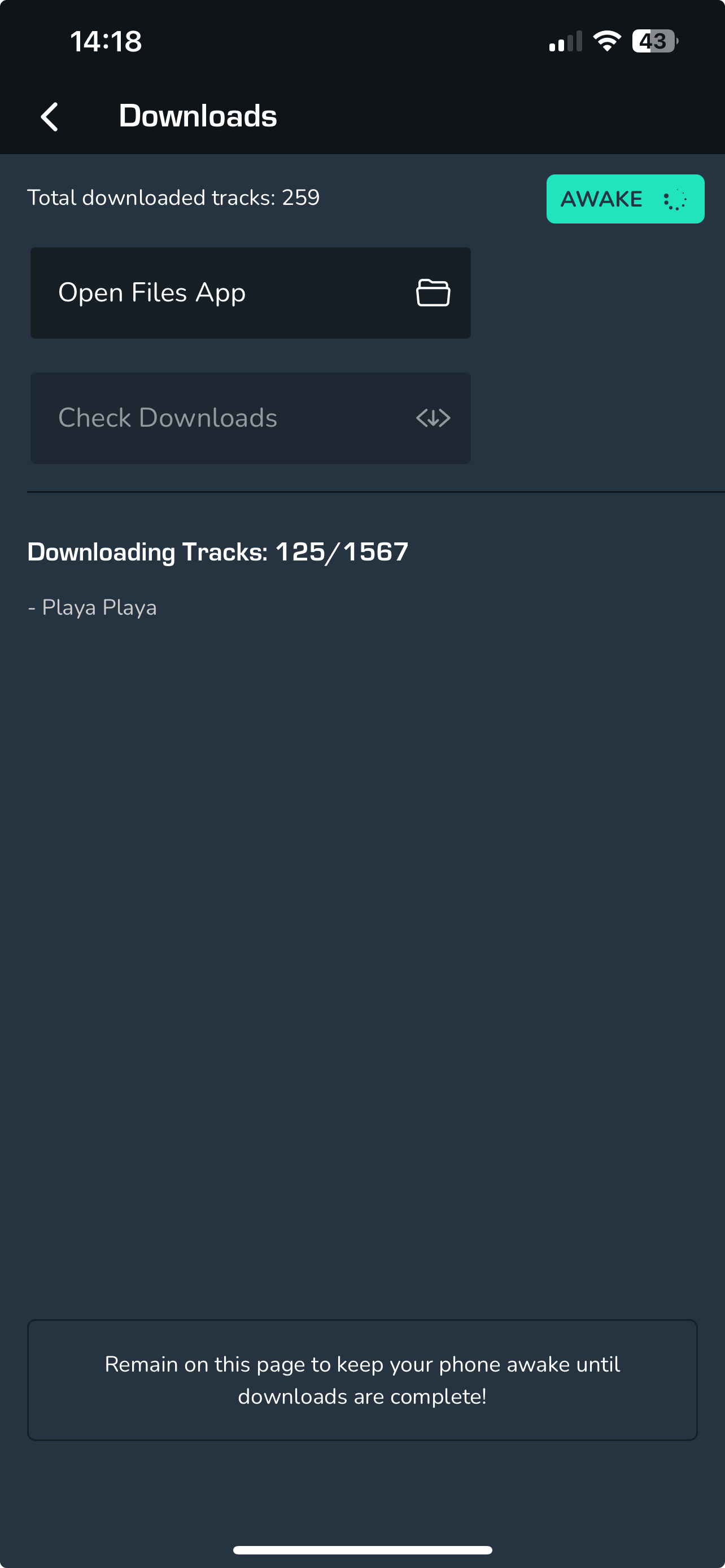Tap the 14:18 clock in status bar

[106, 41]
